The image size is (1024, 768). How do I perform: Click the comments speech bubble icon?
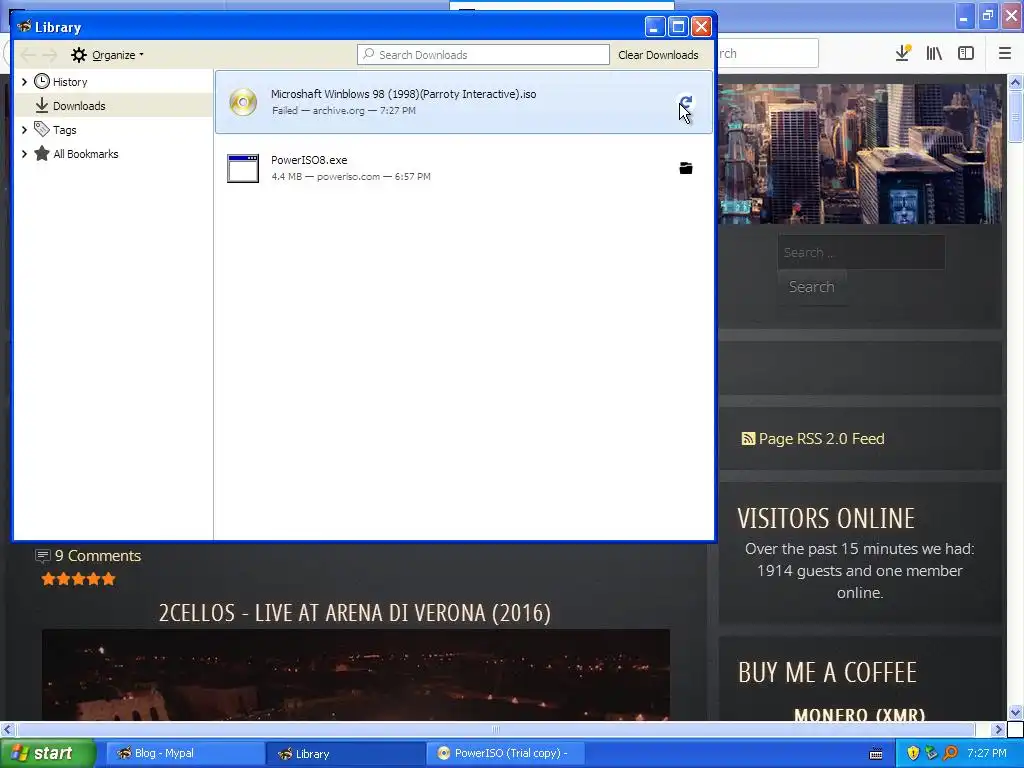coord(42,556)
